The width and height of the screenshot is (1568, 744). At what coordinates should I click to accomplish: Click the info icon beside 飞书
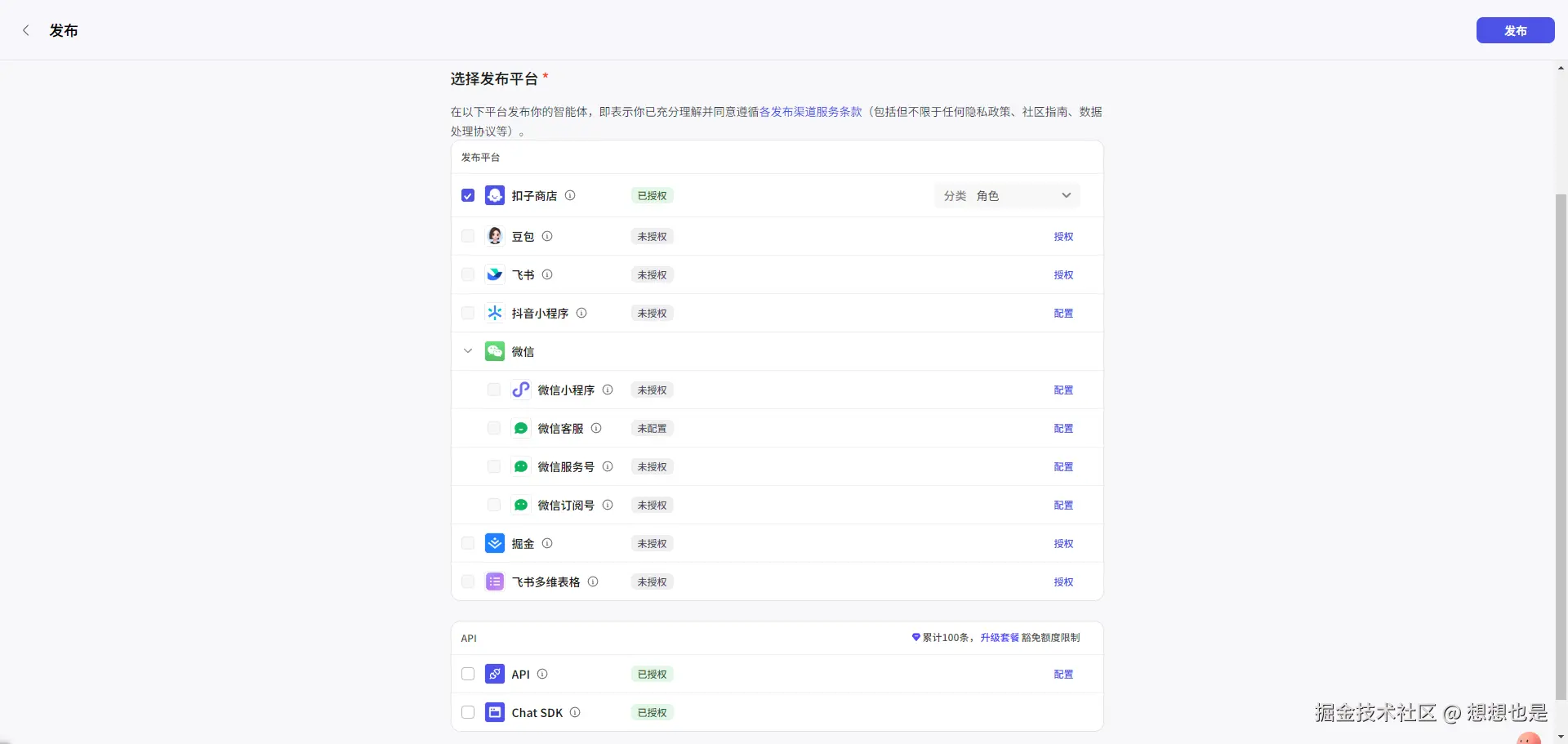point(547,274)
